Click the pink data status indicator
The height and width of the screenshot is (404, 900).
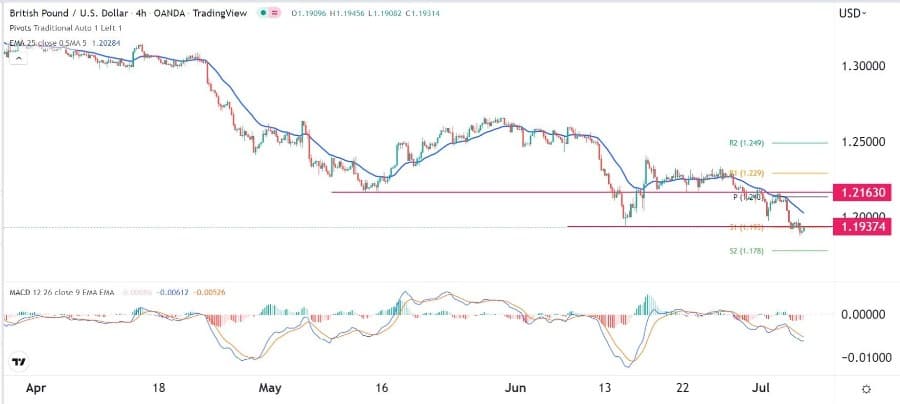275,13
